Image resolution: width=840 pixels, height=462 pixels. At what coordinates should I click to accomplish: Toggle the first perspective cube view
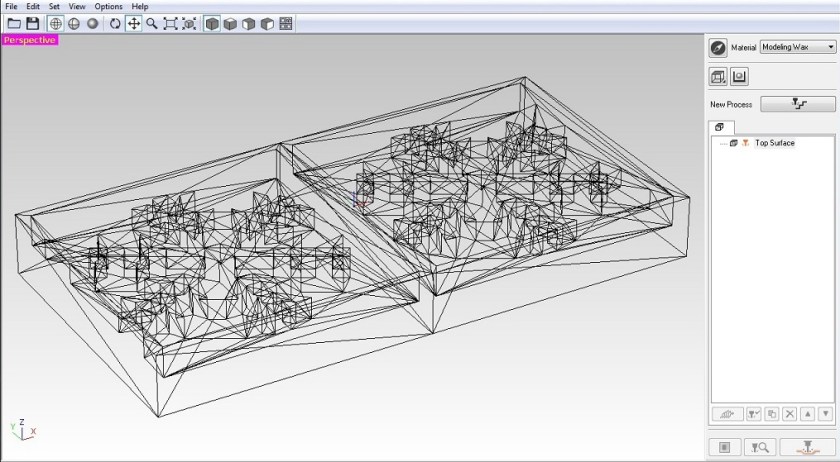(x=212, y=23)
